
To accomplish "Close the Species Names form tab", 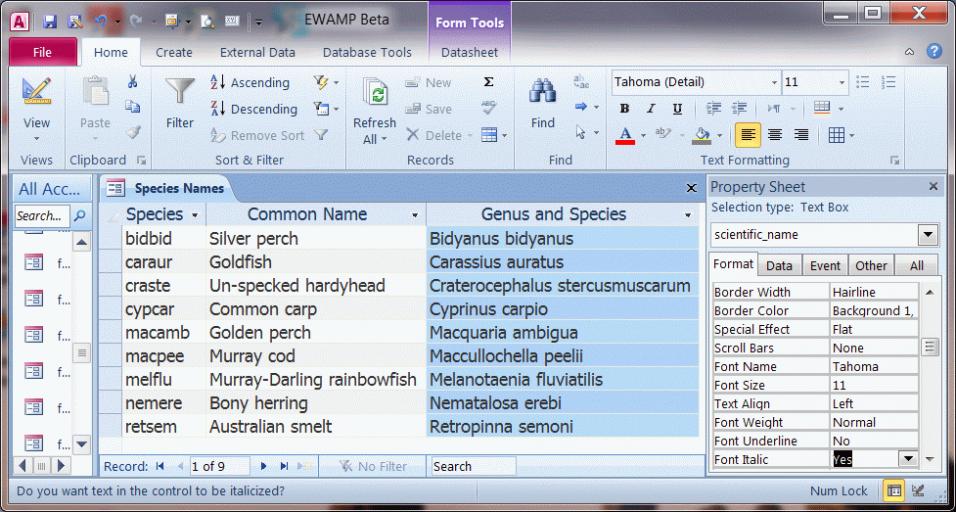I will pos(691,188).
